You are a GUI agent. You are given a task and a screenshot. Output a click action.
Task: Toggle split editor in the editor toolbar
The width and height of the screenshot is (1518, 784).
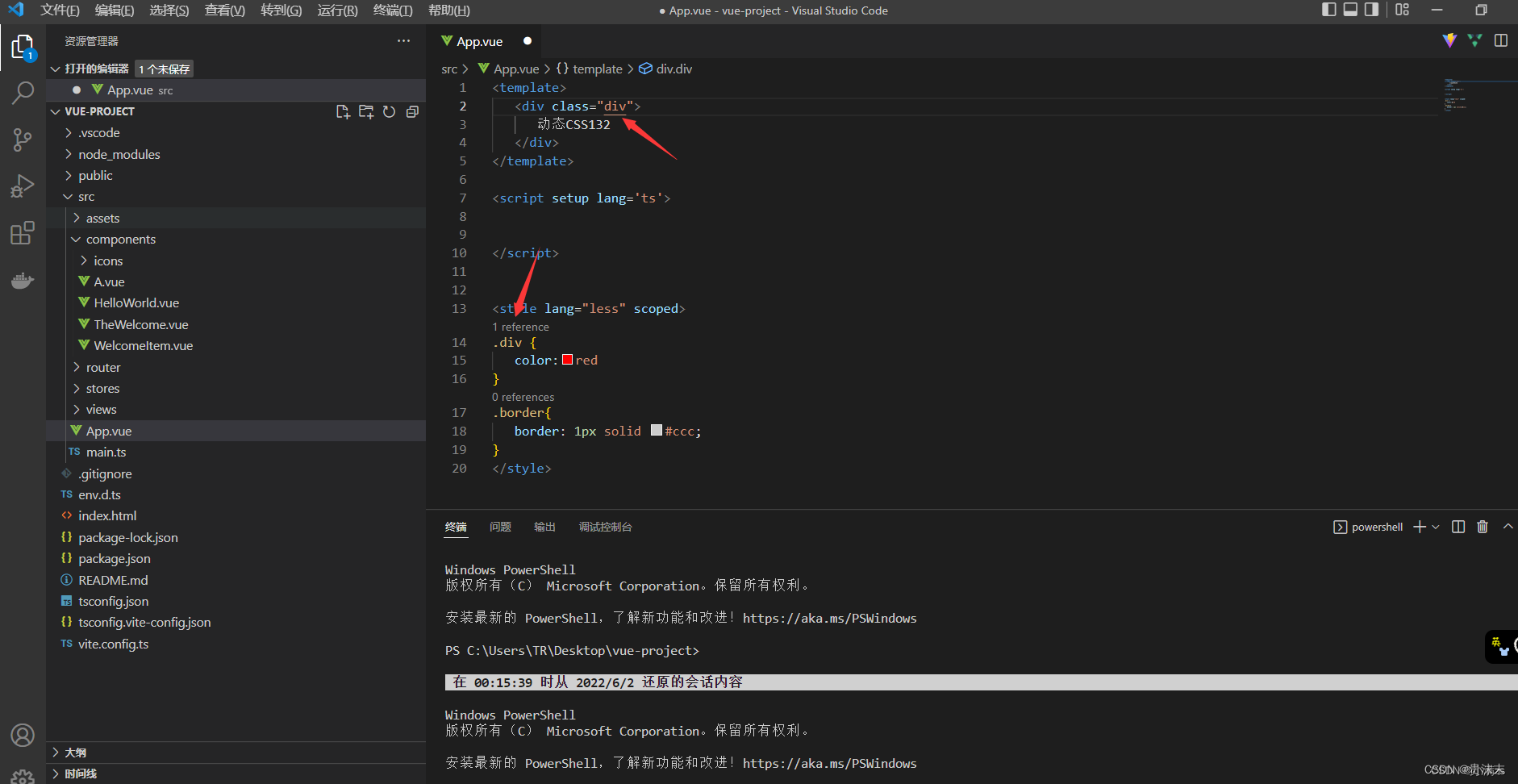pos(1501,40)
